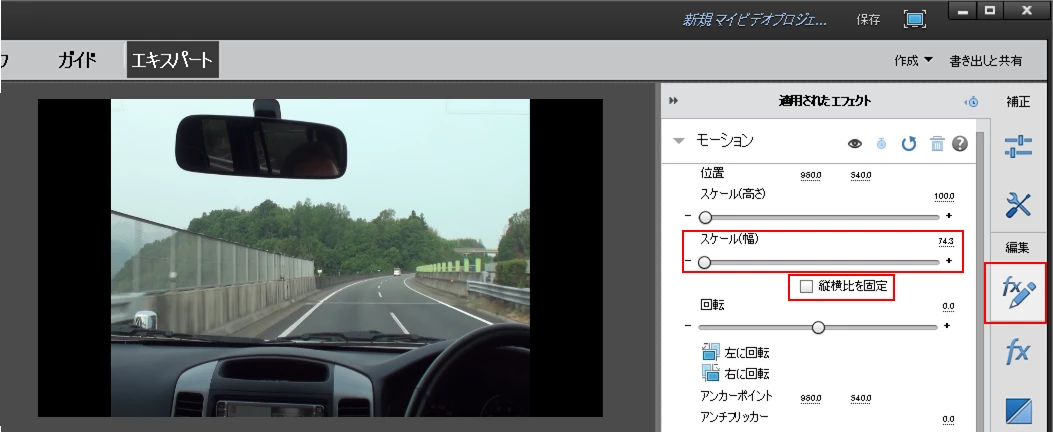Screen dimensions: 1053x432
Task: Click 編集 label in right sidebar
Action: coord(1017,248)
